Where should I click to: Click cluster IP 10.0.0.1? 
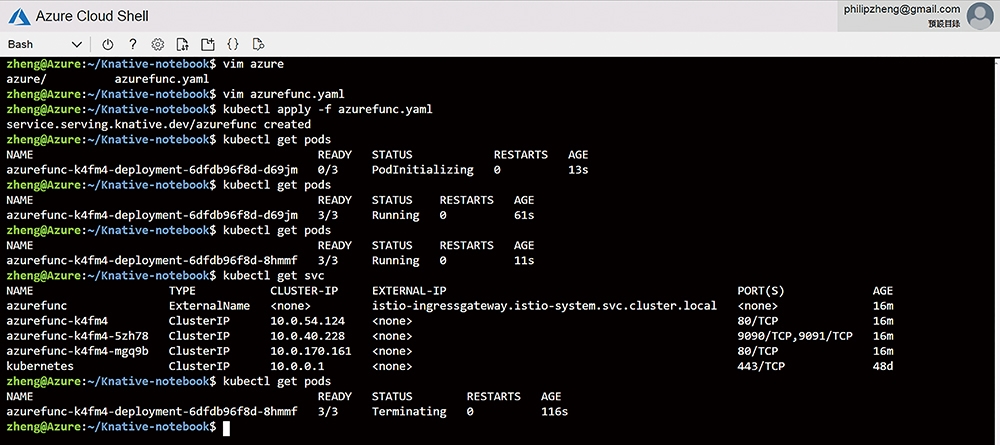click(x=297, y=367)
